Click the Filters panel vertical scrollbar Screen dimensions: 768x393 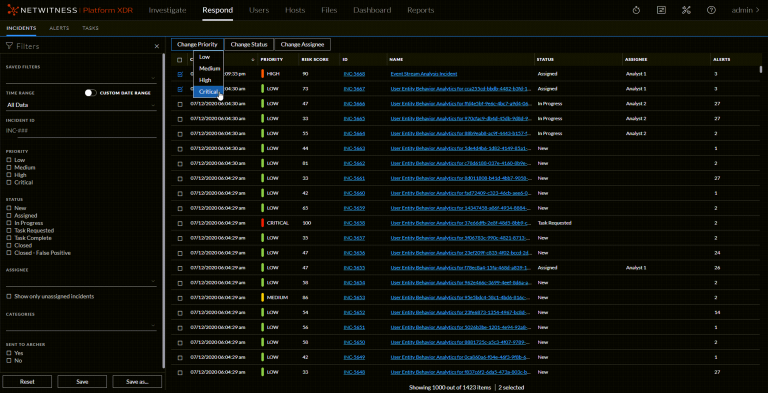(164, 211)
